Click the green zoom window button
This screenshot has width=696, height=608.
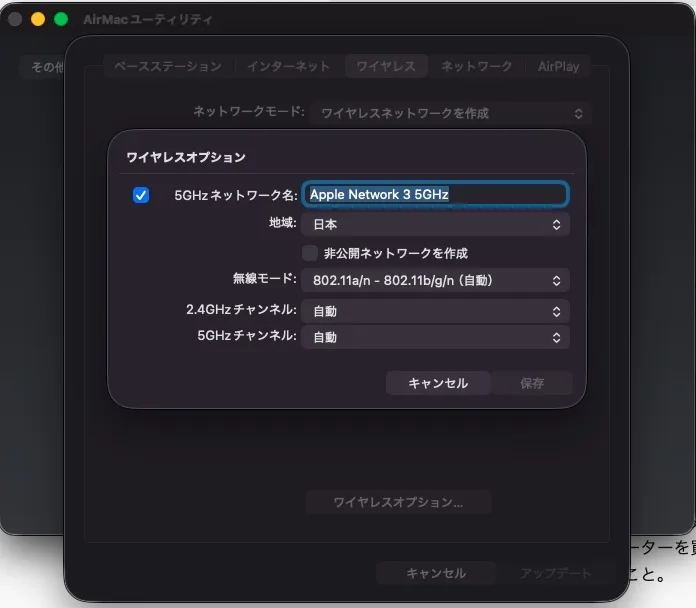click(61, 19)
